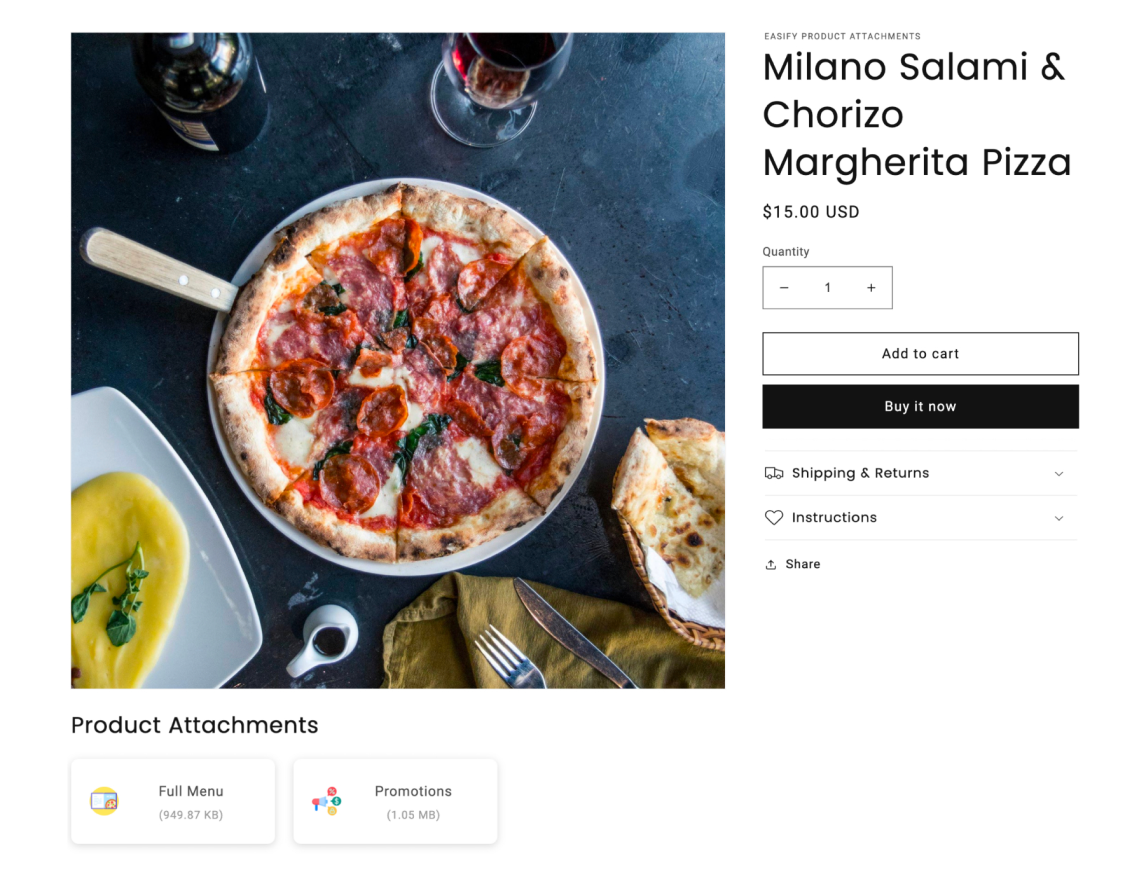Download the Promotions attachment
Viewport: 1146px width, 887px height.
click(x=412, y=801)
